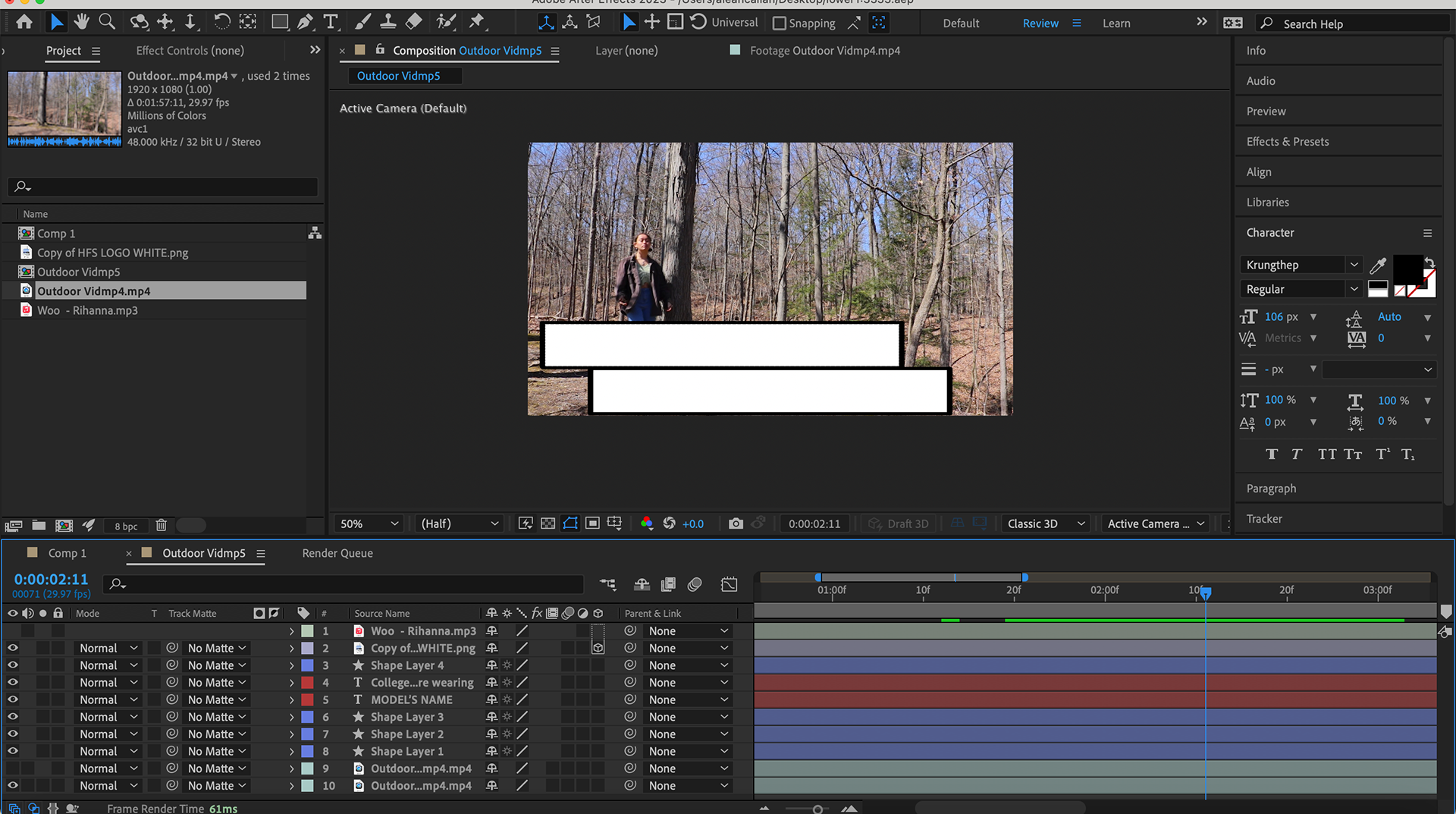
Task: Select the Brush tool
Action: [363, 22]
